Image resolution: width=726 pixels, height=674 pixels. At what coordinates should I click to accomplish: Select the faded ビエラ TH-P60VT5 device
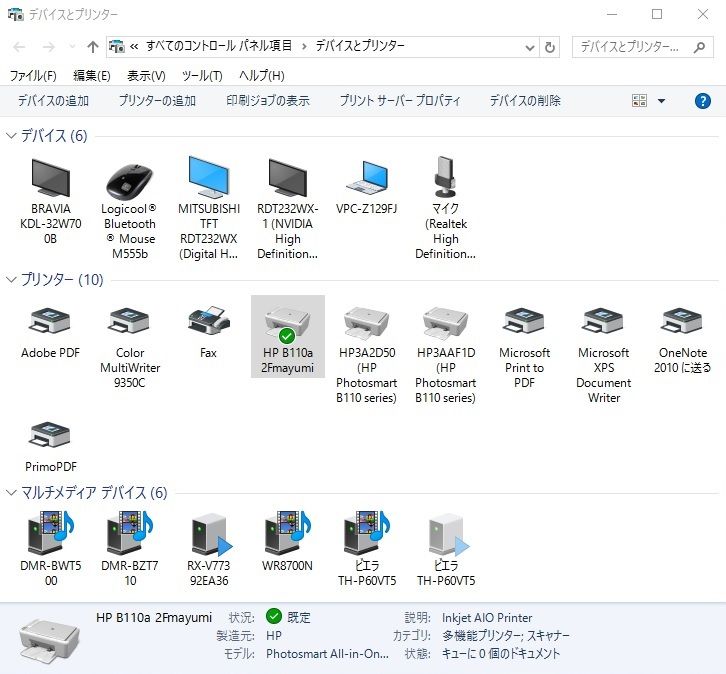tap(447, 534)
